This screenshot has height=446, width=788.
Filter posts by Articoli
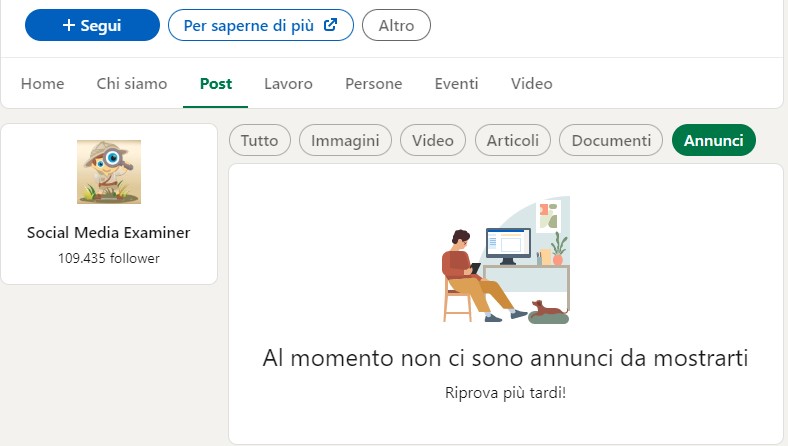(x=513, y=141)
